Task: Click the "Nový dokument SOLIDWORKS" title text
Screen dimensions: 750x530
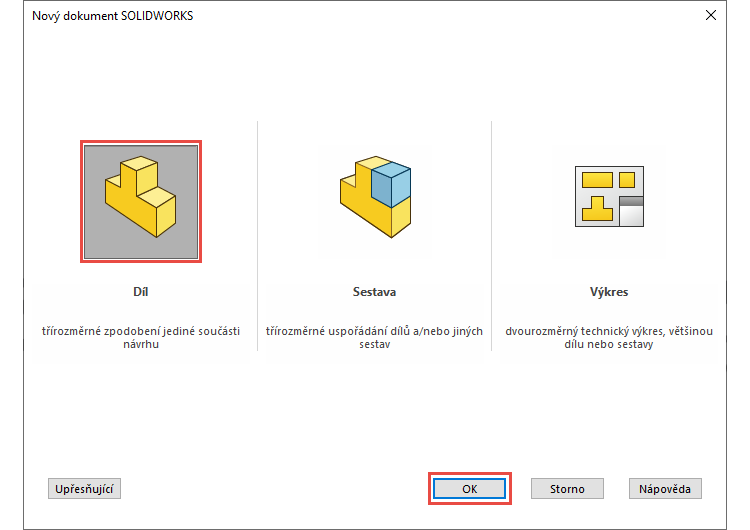Action: coord(113,16)
